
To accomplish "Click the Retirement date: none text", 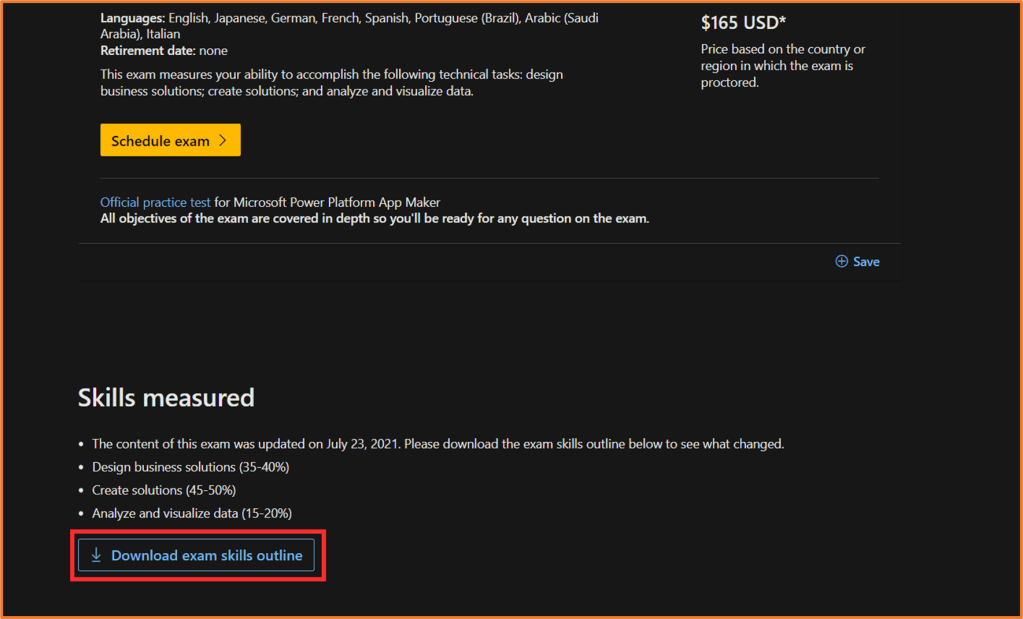I will click(x=164, y=51).
